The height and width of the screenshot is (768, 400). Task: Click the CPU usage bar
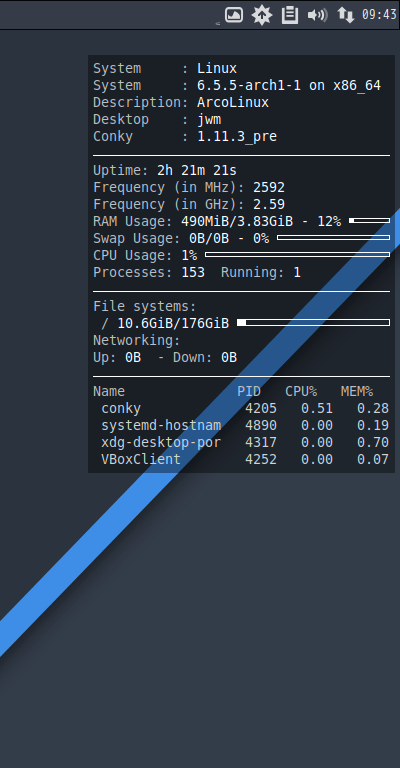pyautogui.click(x=297, y=255)
